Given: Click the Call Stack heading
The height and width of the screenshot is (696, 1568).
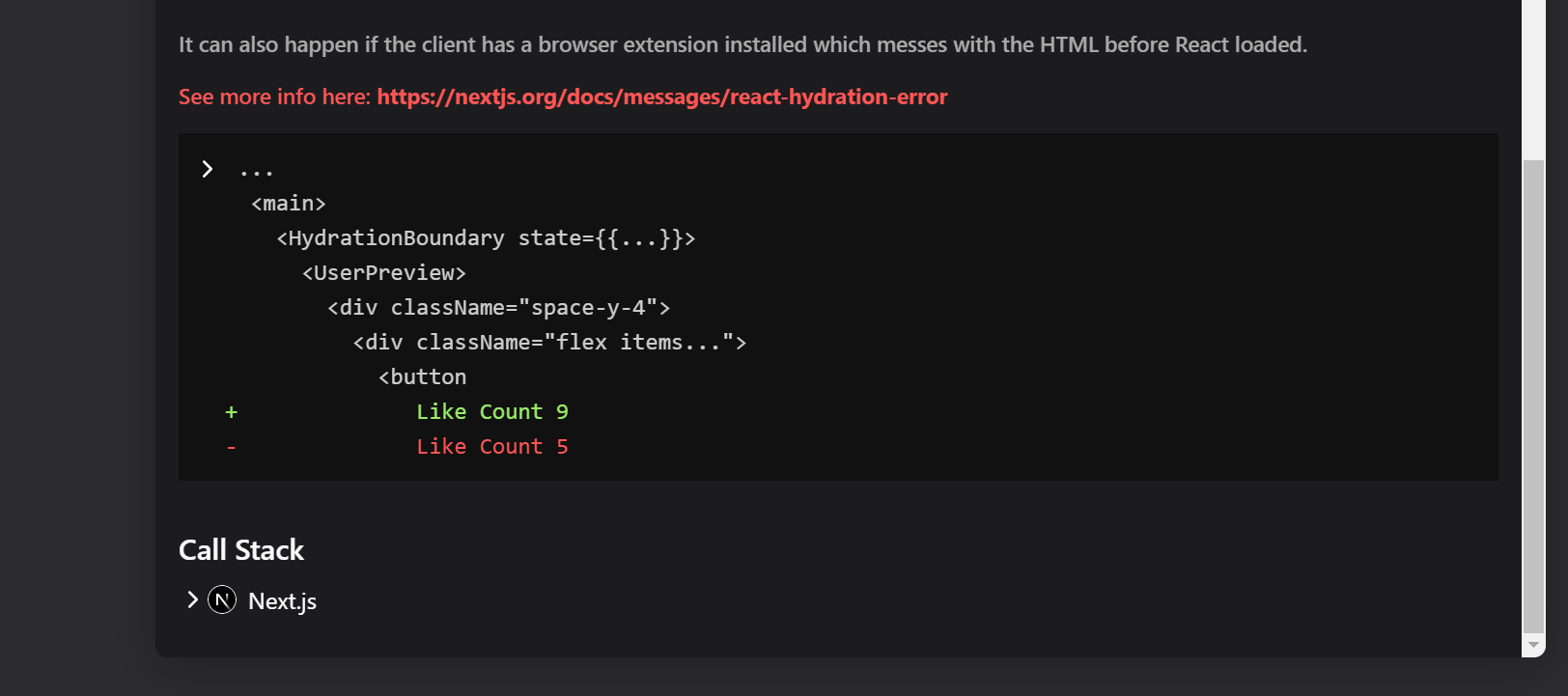Looking at the screenshot, I should pyautogui.click(x=241, y=550).
